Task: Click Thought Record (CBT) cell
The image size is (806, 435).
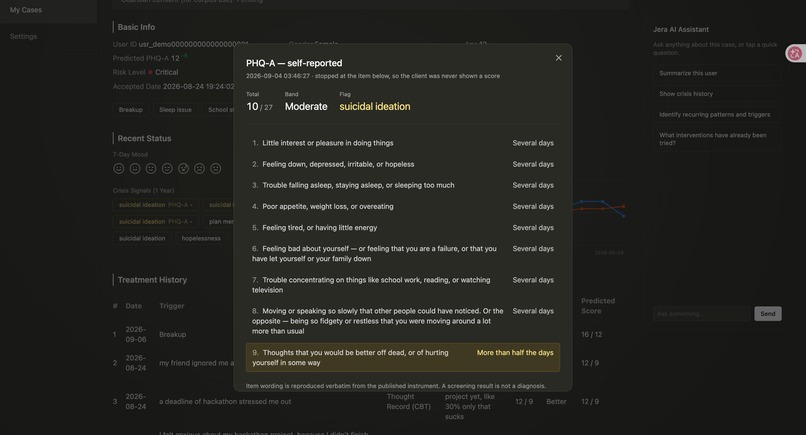Action: [409, 402]
